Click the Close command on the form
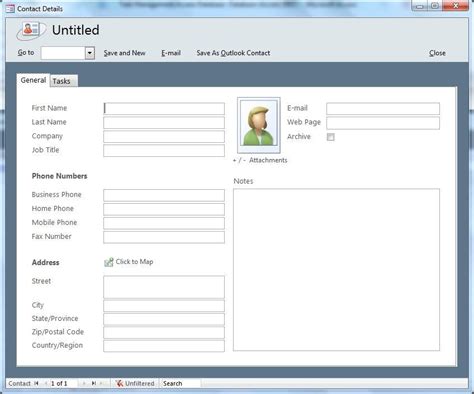This screenshot has width=474, height=394. click(x=437, y=53)
